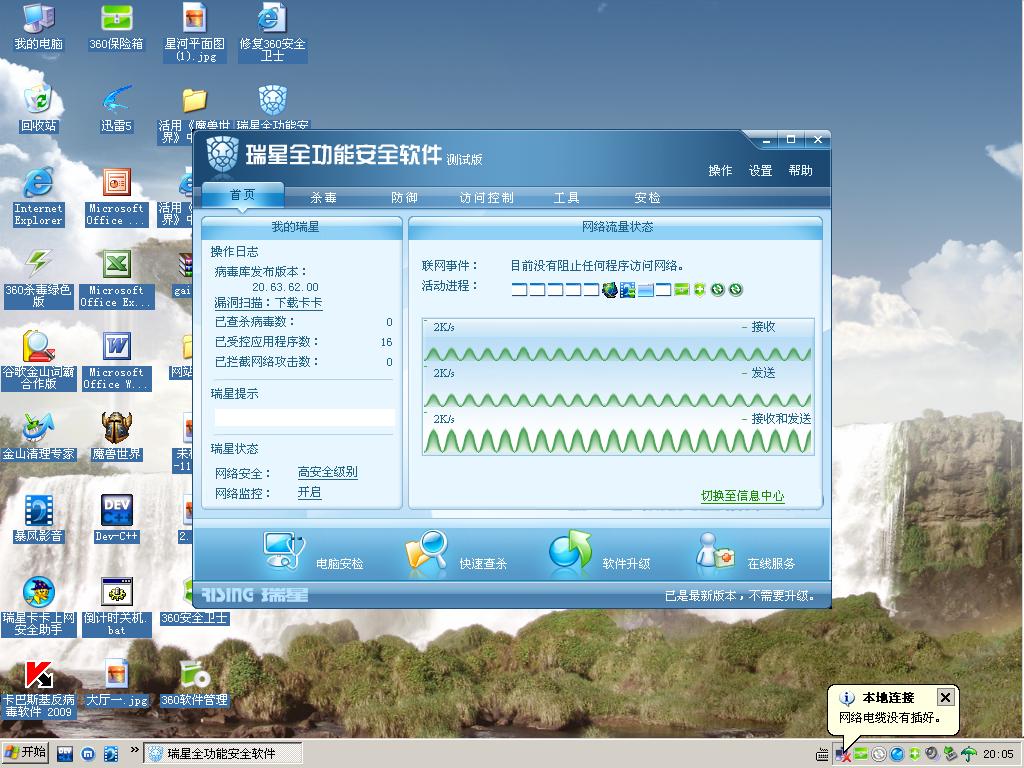Open 暴风影音 desktop icon
This screenshot has height=768, width=1024.
pyautogui.click(x=39, y=519)
